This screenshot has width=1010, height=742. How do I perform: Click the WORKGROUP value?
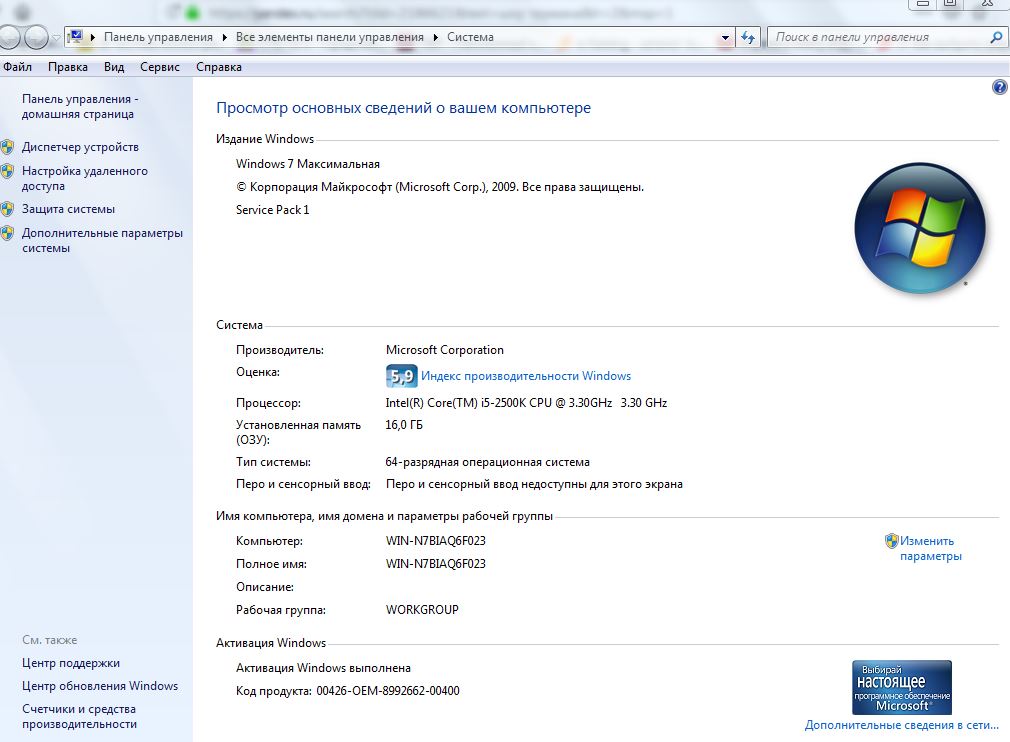pyautogui.click(x=422, y=609)
